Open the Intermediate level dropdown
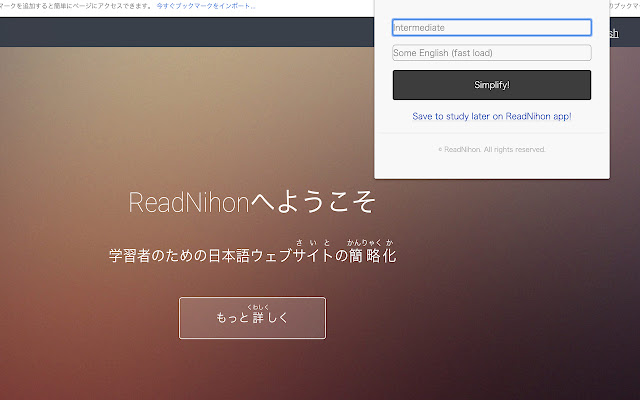Image resolution: width=640 pixels, height=400 pixels. click(x=491, y=27)
